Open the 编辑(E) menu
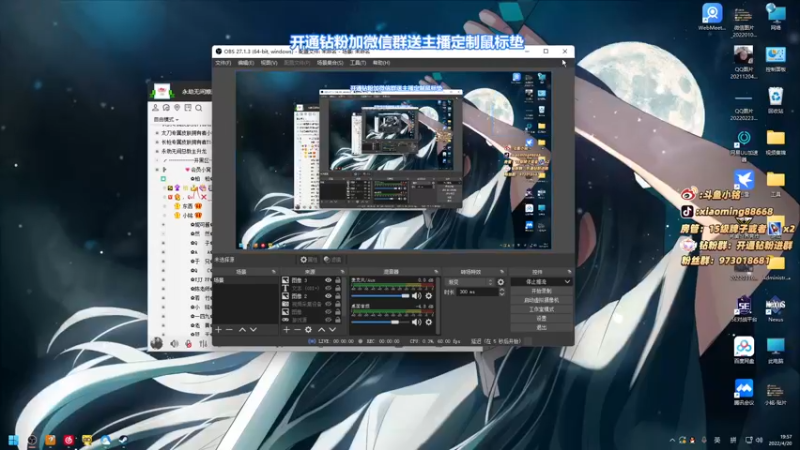Viewport: 800px width, 450px height. (x=245, y=63)
